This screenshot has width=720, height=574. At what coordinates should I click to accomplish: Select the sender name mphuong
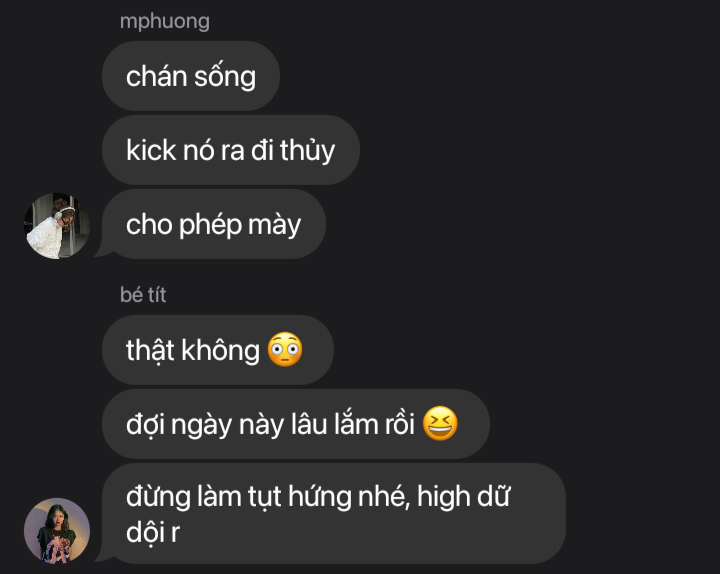(165, 22)
